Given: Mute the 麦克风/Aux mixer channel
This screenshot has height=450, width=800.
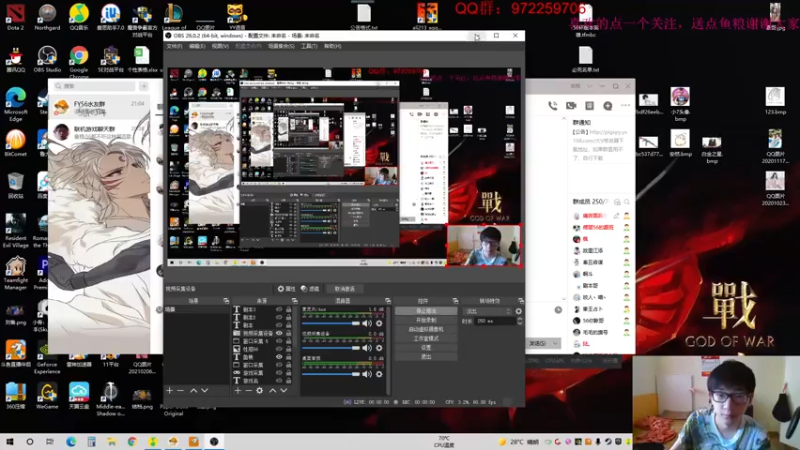Looking at the screenshot, I should (x=367, y=323).
